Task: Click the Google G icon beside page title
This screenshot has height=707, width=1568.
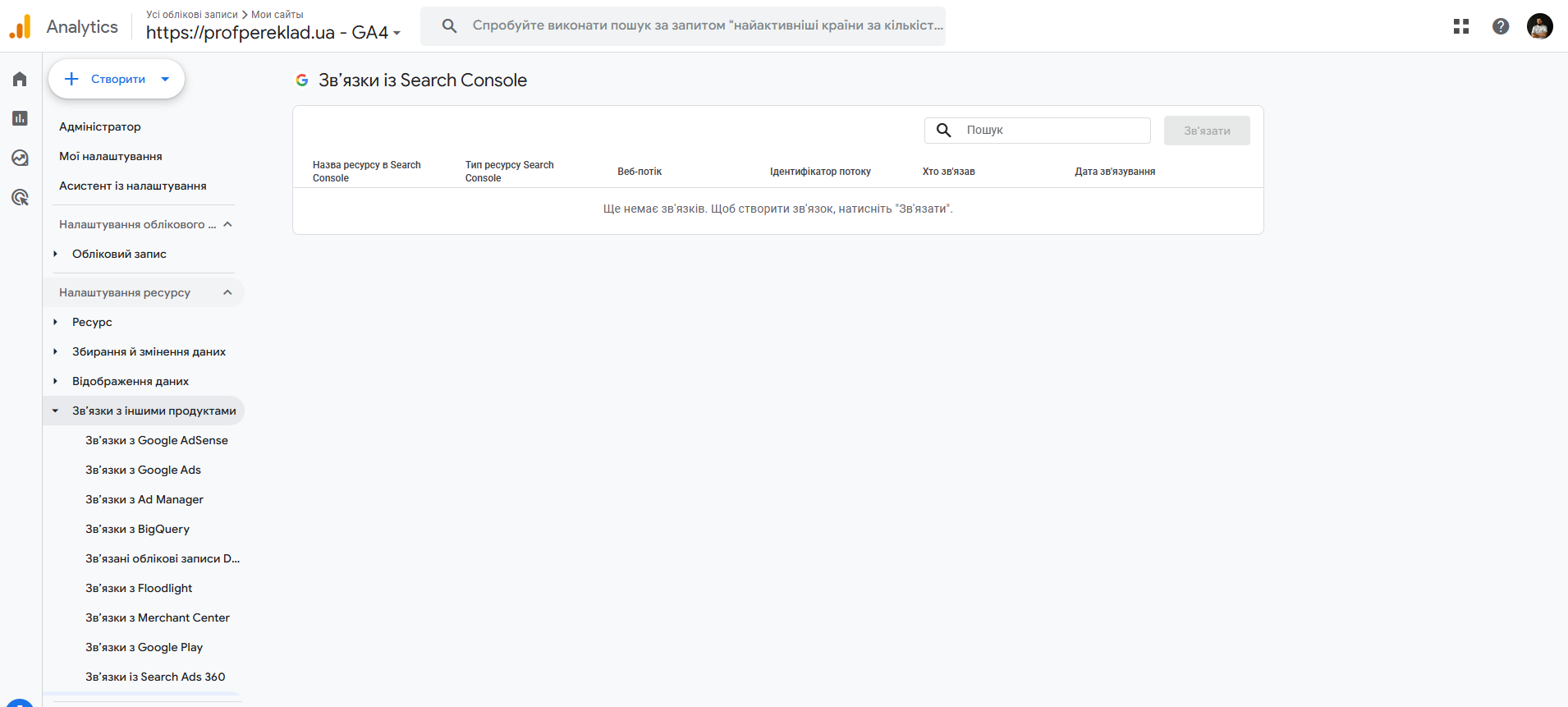Action: pyautogui.click(x=302, y=80)
